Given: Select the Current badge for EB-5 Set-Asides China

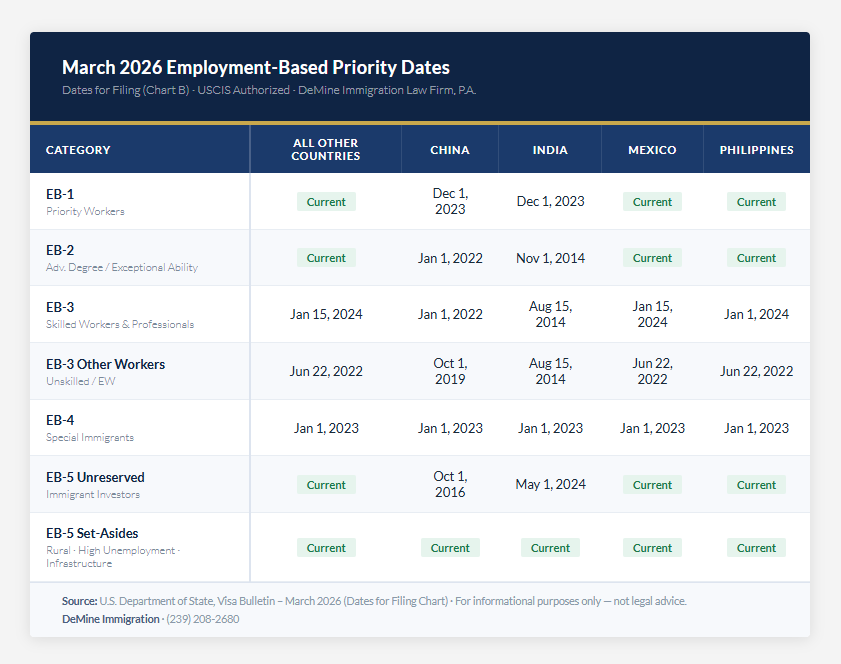Looking at the screenshot, I should tap(450, 548).
